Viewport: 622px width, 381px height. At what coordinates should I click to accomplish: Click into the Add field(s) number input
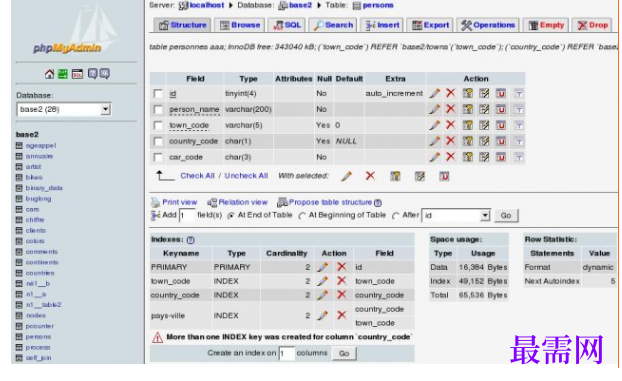187,216
